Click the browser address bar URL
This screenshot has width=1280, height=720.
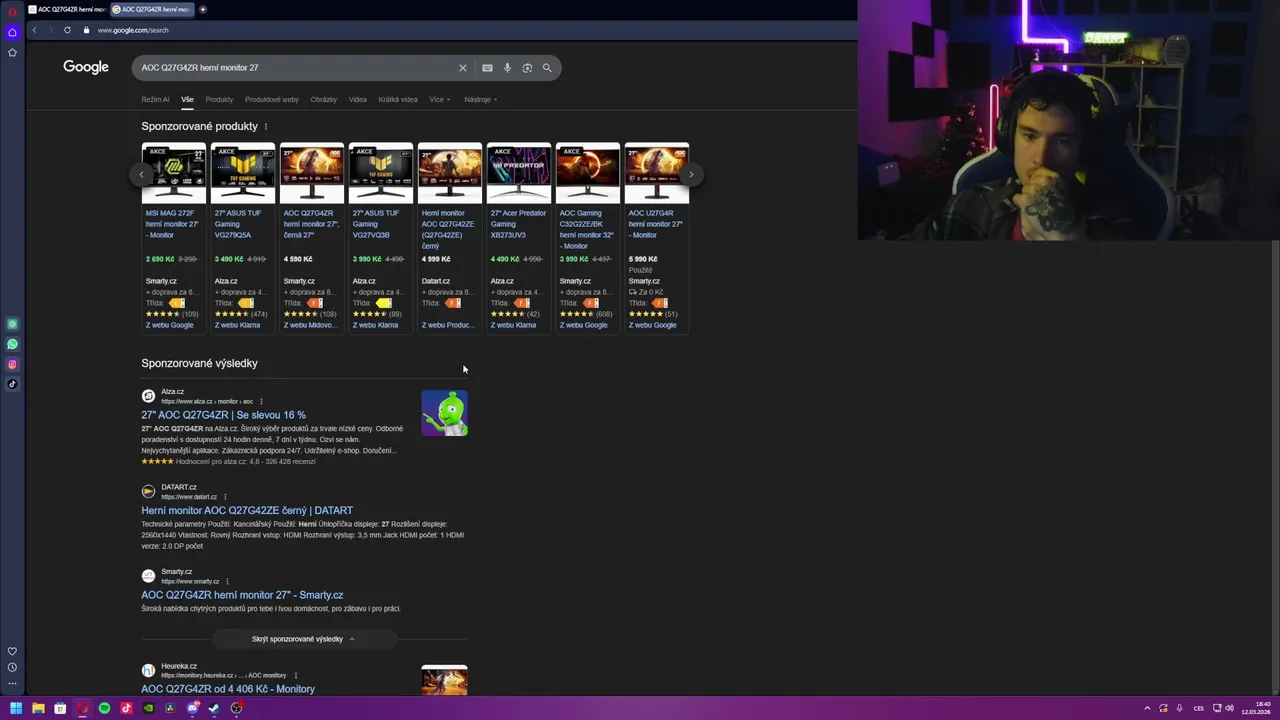(x=133, y=30)
